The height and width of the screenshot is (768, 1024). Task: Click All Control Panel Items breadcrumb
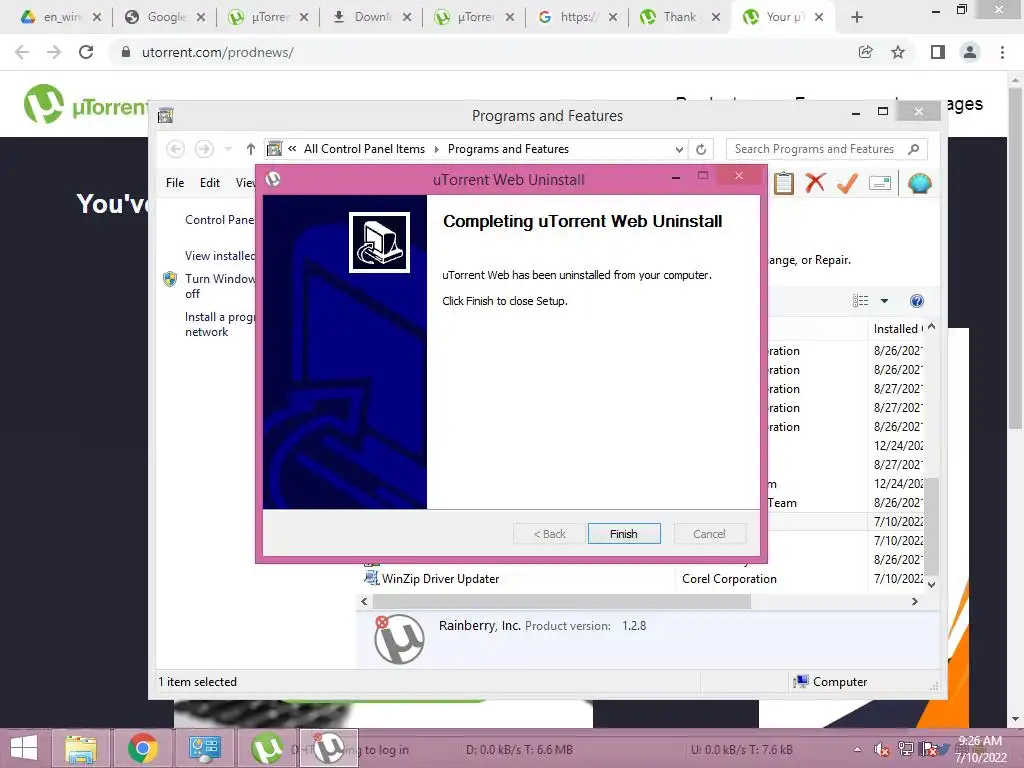point(364,149)
